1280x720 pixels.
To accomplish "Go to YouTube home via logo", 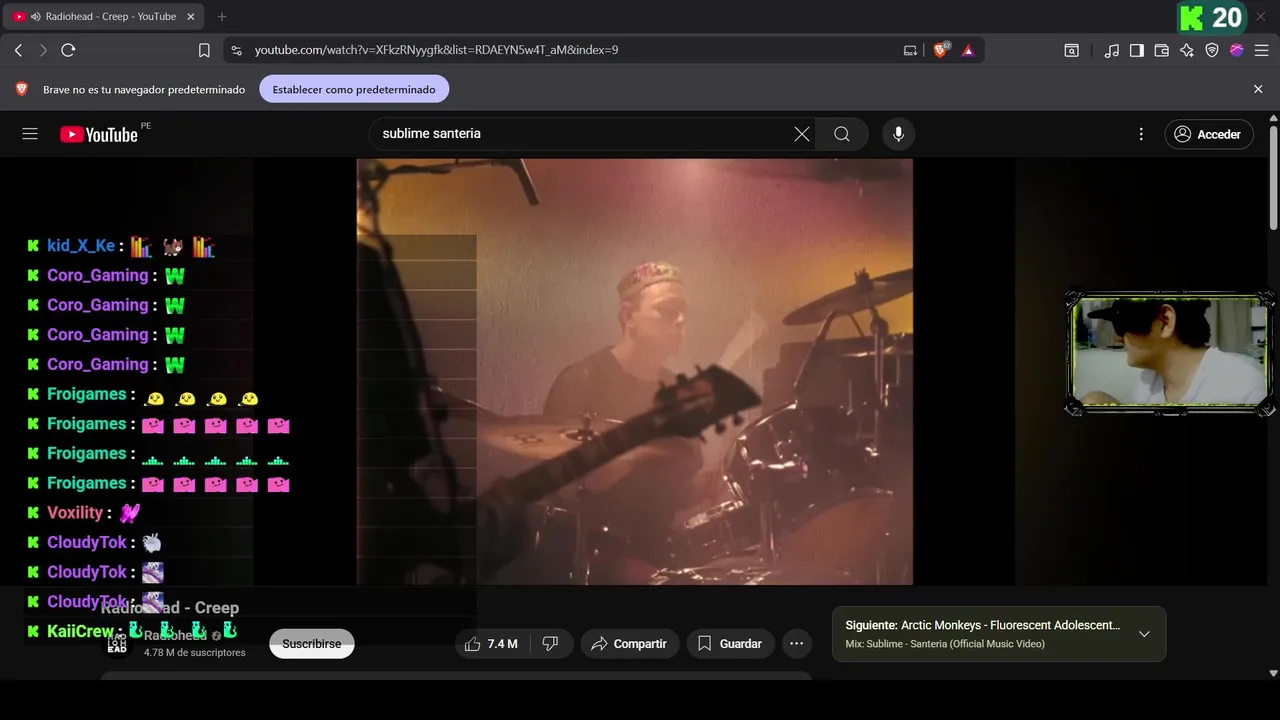I will click(x=98, y=135).
